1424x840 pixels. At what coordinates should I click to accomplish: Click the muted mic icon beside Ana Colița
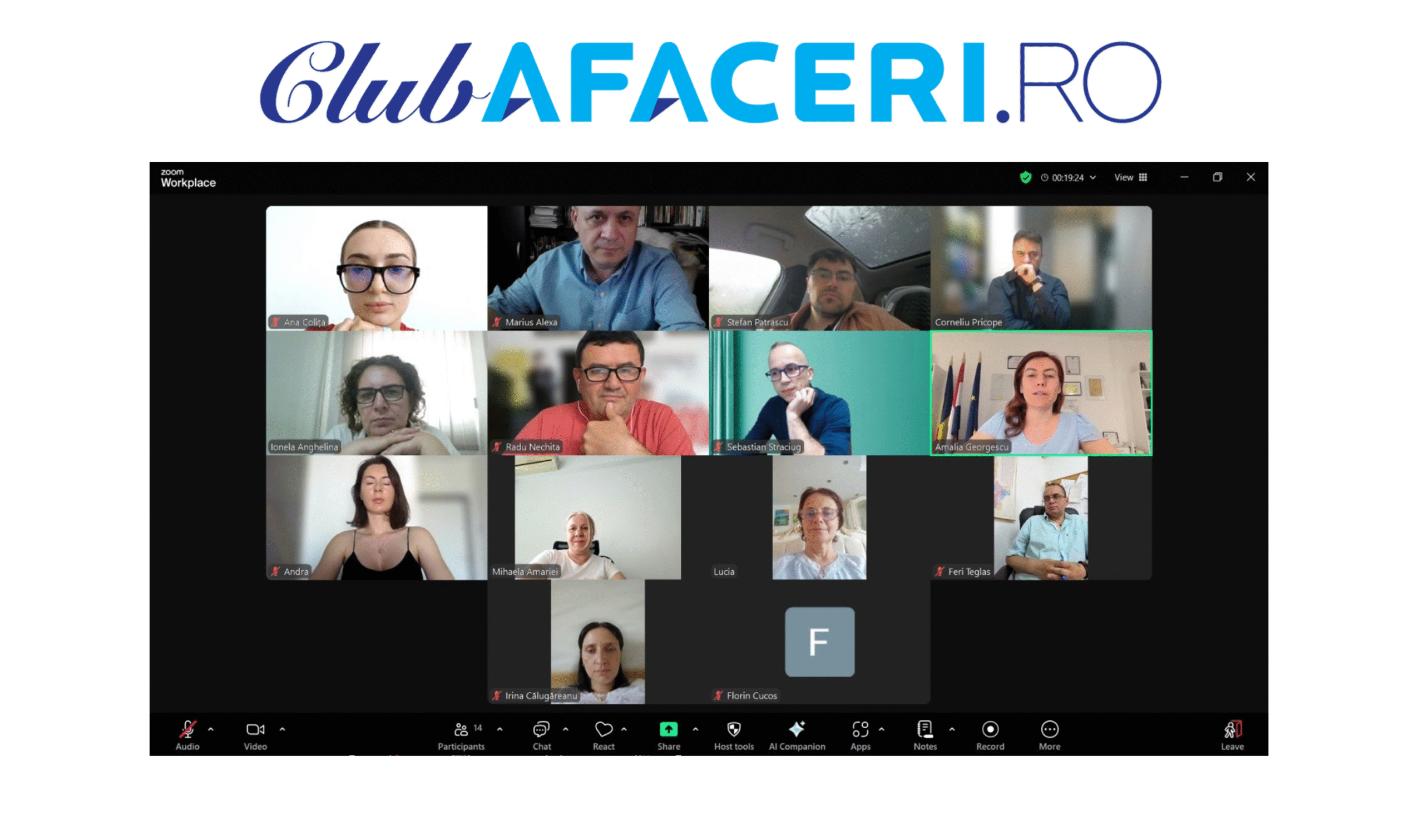(x=275, y=322)
